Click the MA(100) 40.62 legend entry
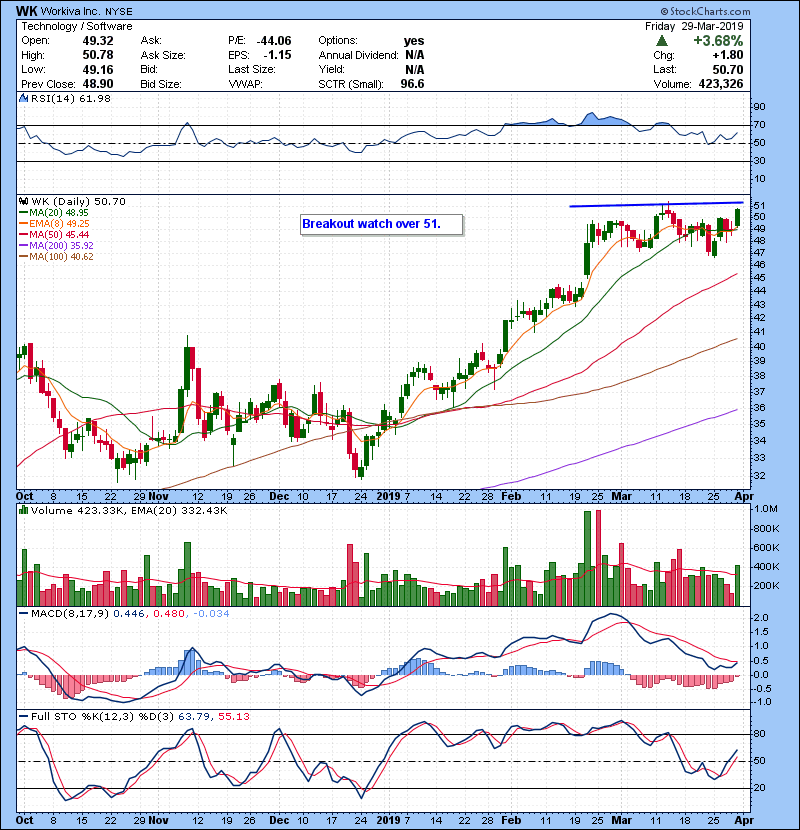800x830 pixels. pyautogui.click(x=56, y=257)
